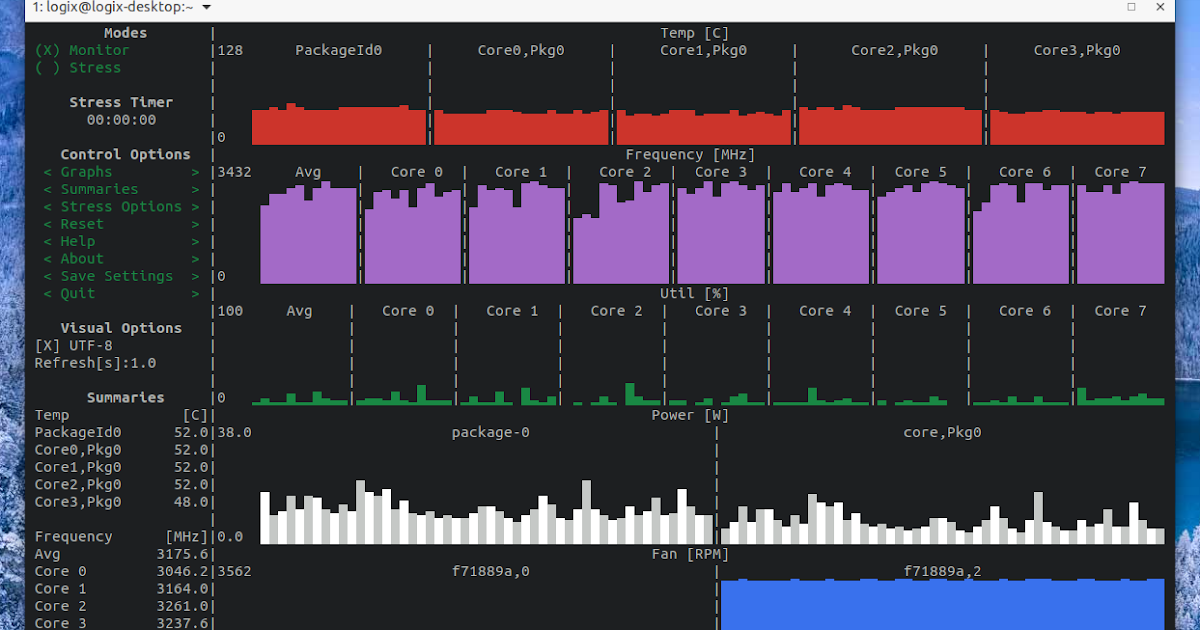
Task: Click the Reset control option
Action: 79,223
